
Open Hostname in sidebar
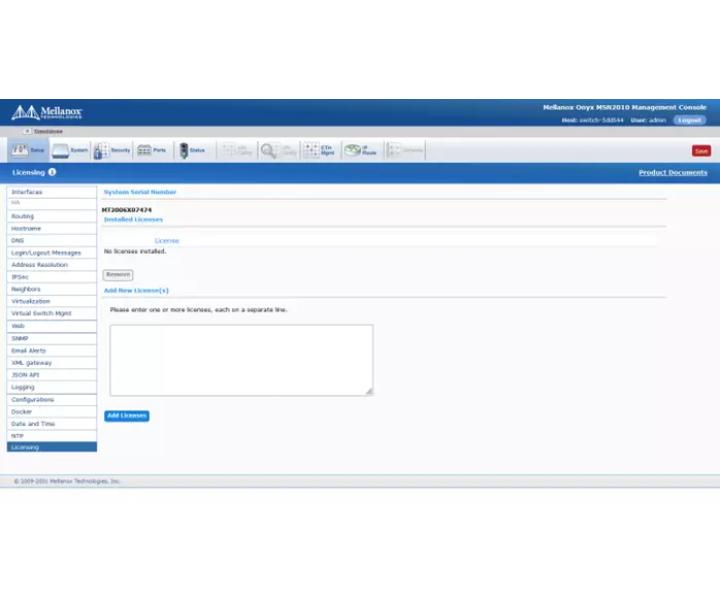[52, 229]
